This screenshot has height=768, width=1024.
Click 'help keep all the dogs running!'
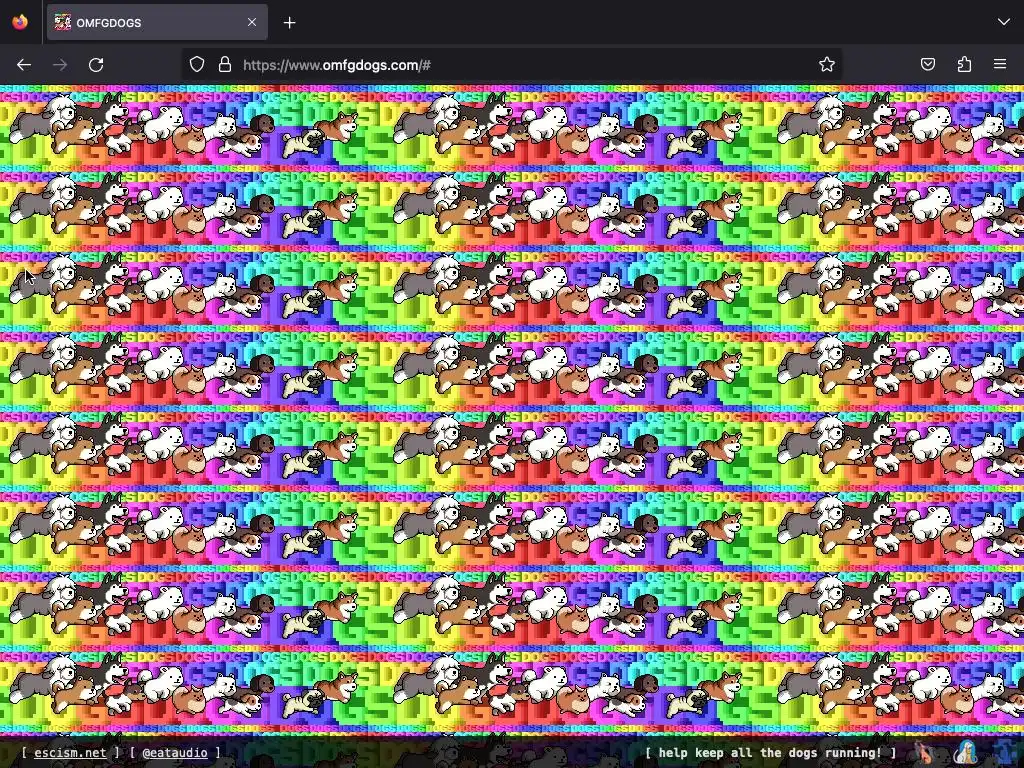(x=770, y=752)
